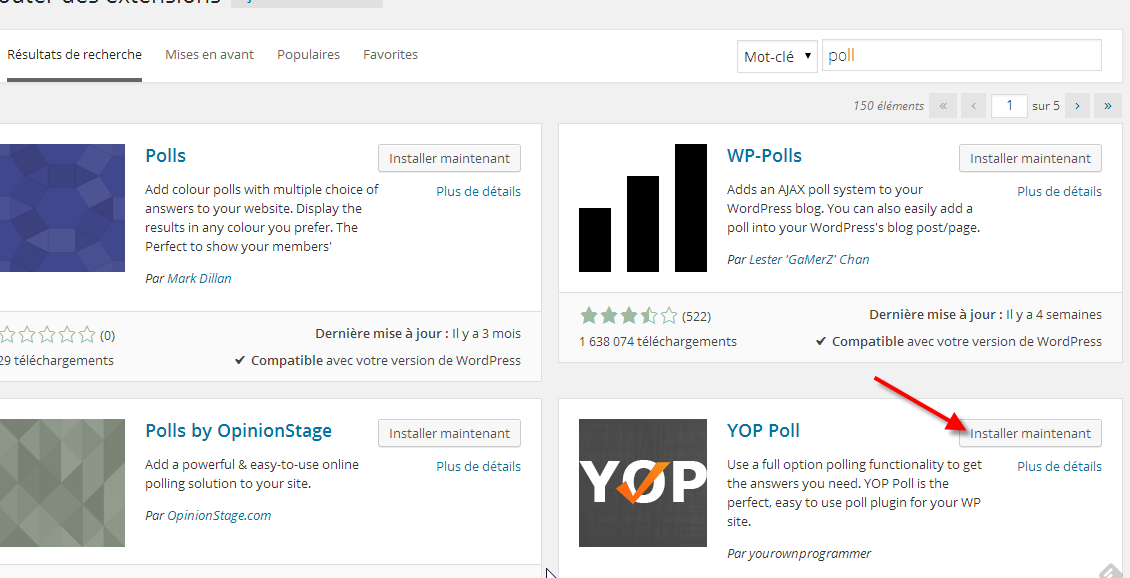Switch to the Mises en avant tab

209,55
